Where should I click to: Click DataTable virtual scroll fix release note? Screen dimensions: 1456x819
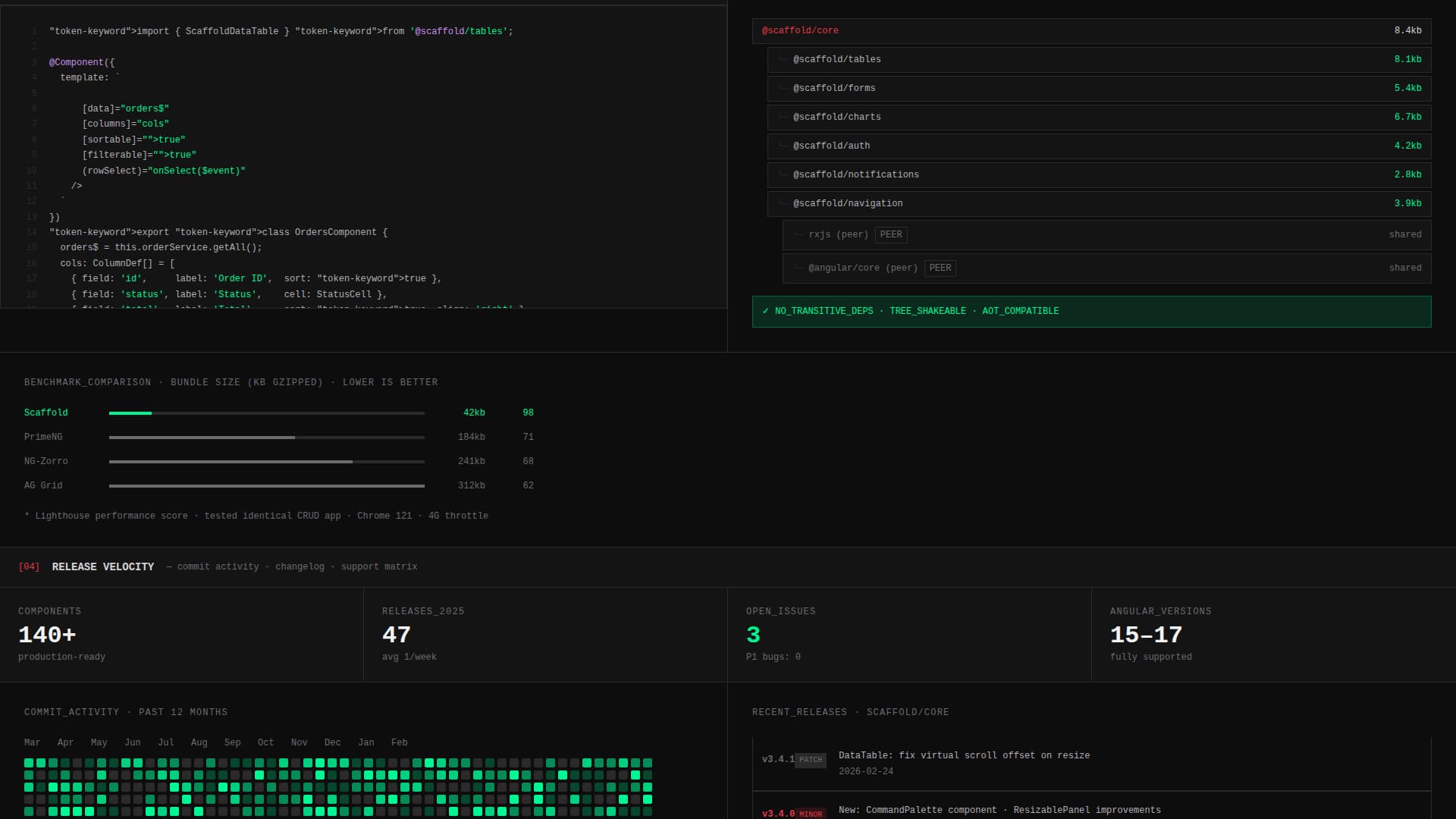click(964, 756)
